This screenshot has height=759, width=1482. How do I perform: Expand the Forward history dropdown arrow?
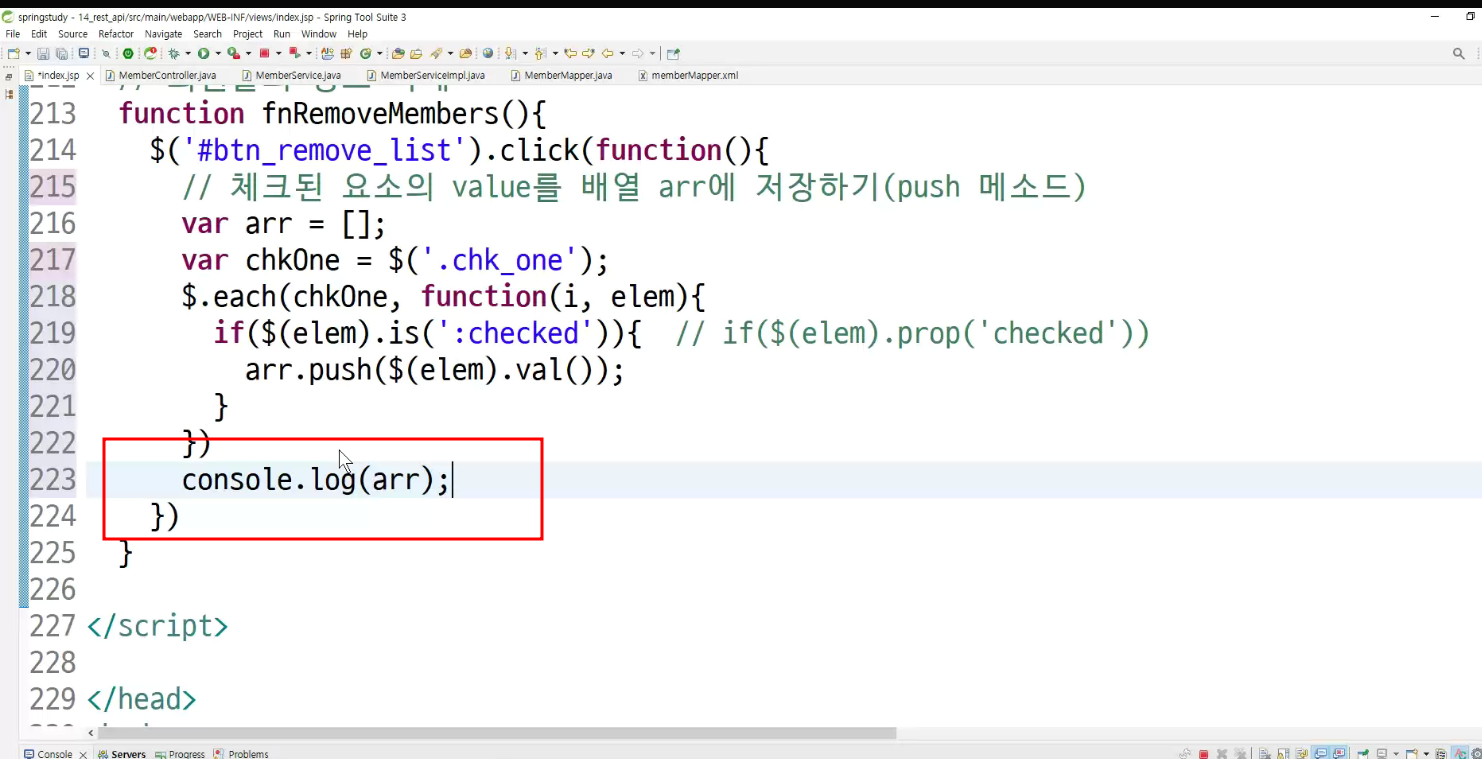point(652,53)
